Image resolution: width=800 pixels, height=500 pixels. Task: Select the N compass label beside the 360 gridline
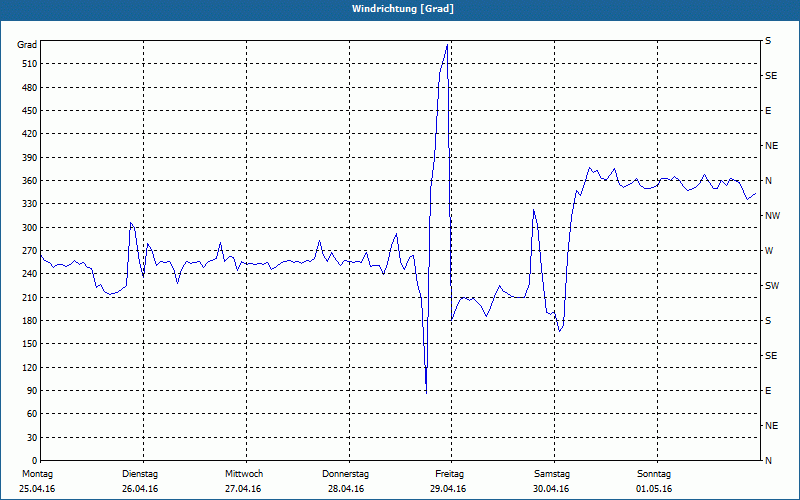768,181
